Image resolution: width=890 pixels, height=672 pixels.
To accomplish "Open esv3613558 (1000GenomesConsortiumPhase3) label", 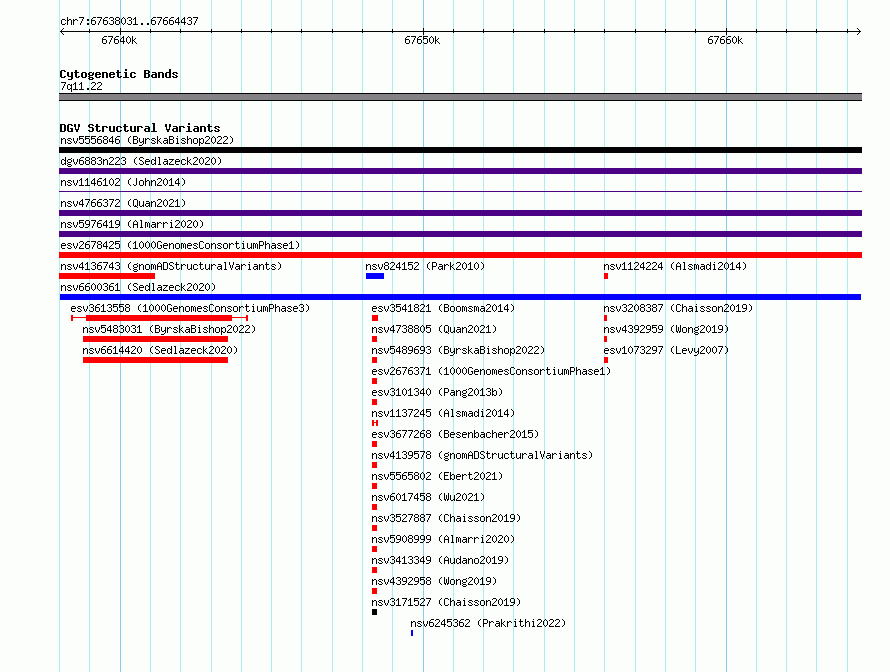I will click(x=190, y=308).
